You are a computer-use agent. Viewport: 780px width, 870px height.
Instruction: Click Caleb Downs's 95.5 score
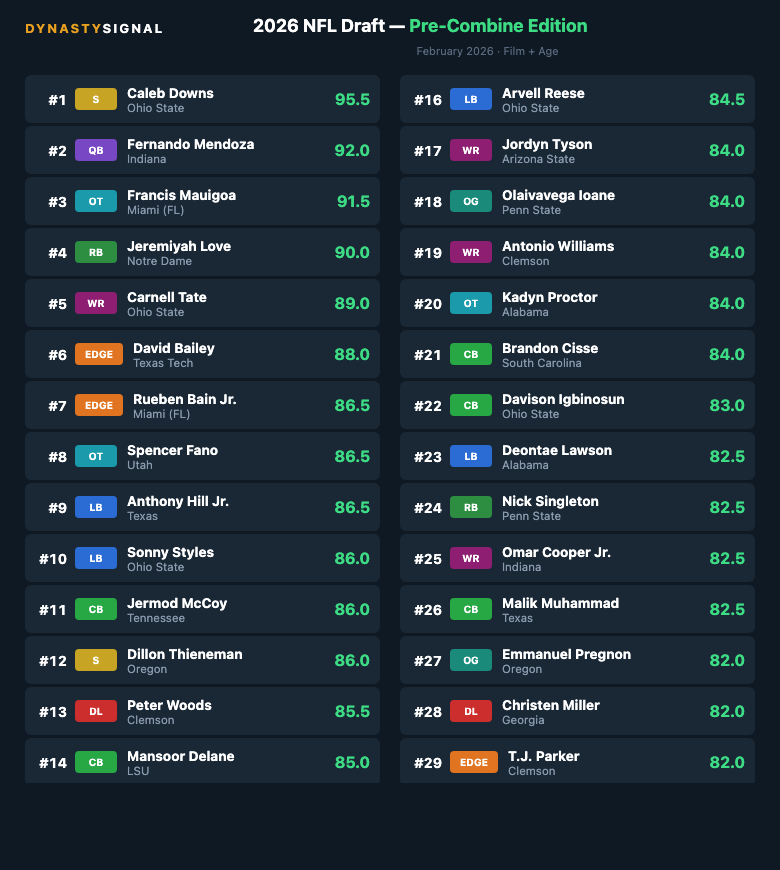(352, 100)
